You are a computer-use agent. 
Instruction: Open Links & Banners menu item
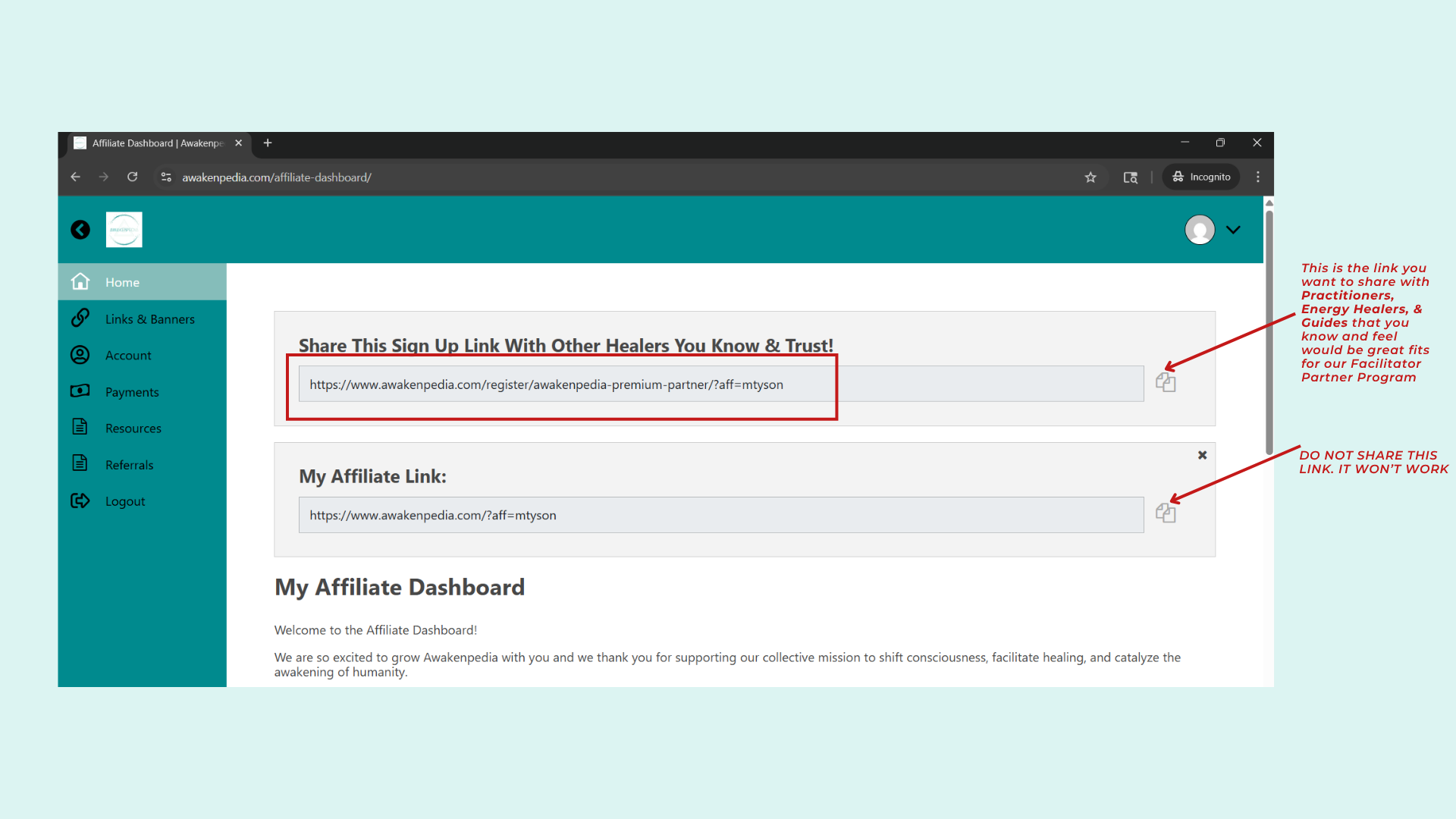149,319
